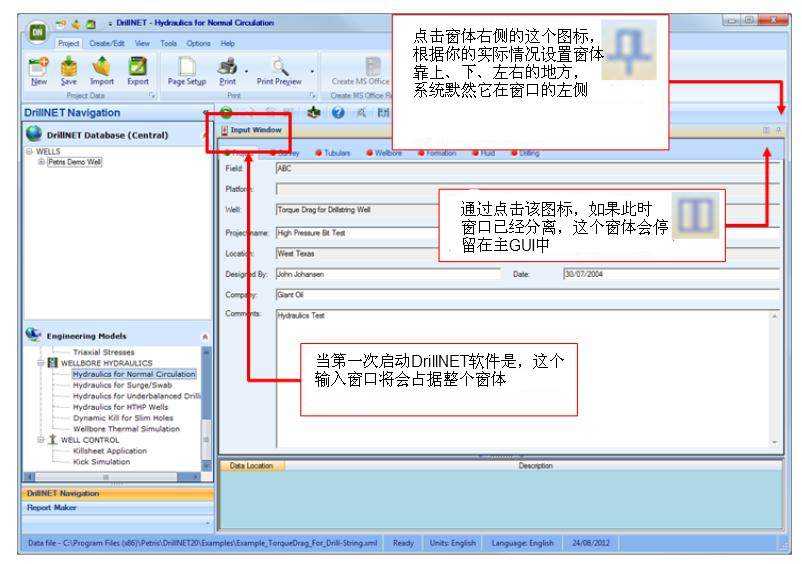
Task: Click Engineering Models horizontal scrollbar right arrow
Action: point(195,477)
